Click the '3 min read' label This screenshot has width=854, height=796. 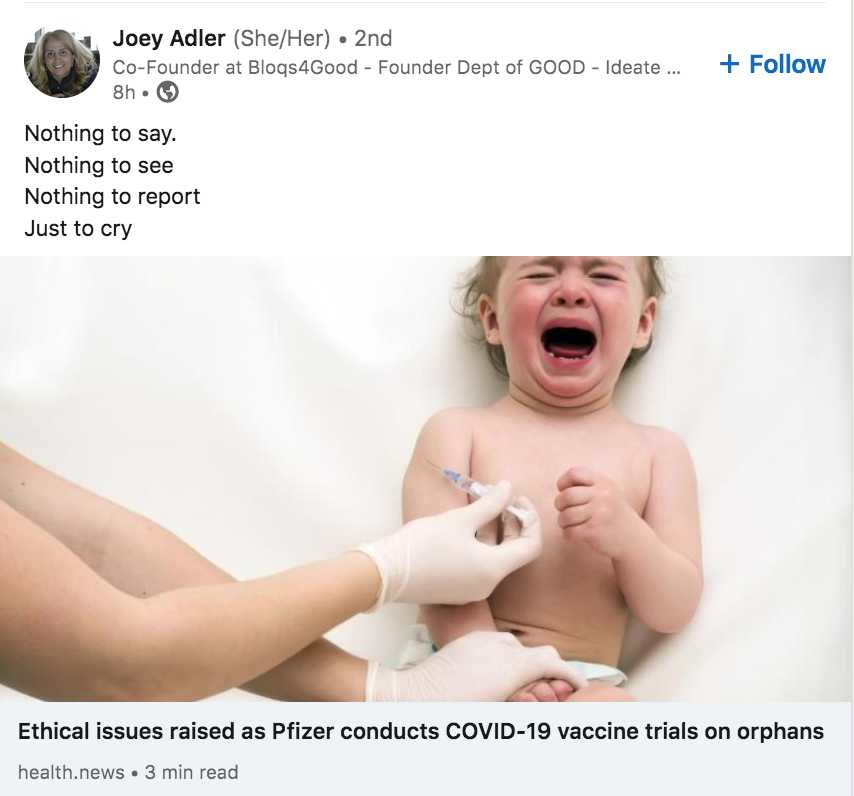(x=191, y=772)
